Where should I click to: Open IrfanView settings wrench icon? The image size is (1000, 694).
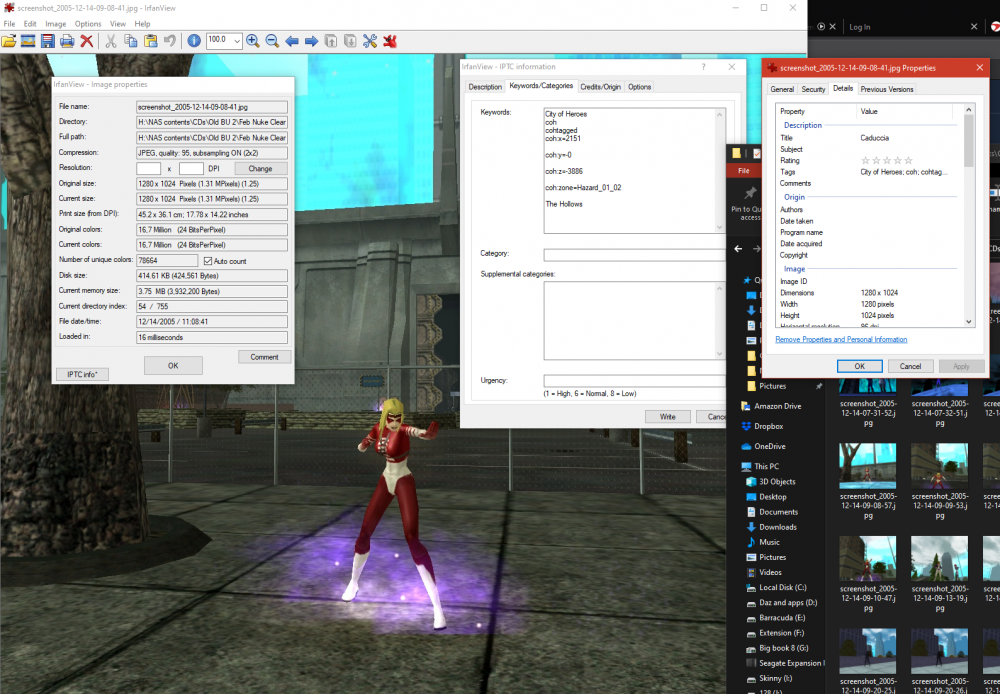[x=370, y=41]
